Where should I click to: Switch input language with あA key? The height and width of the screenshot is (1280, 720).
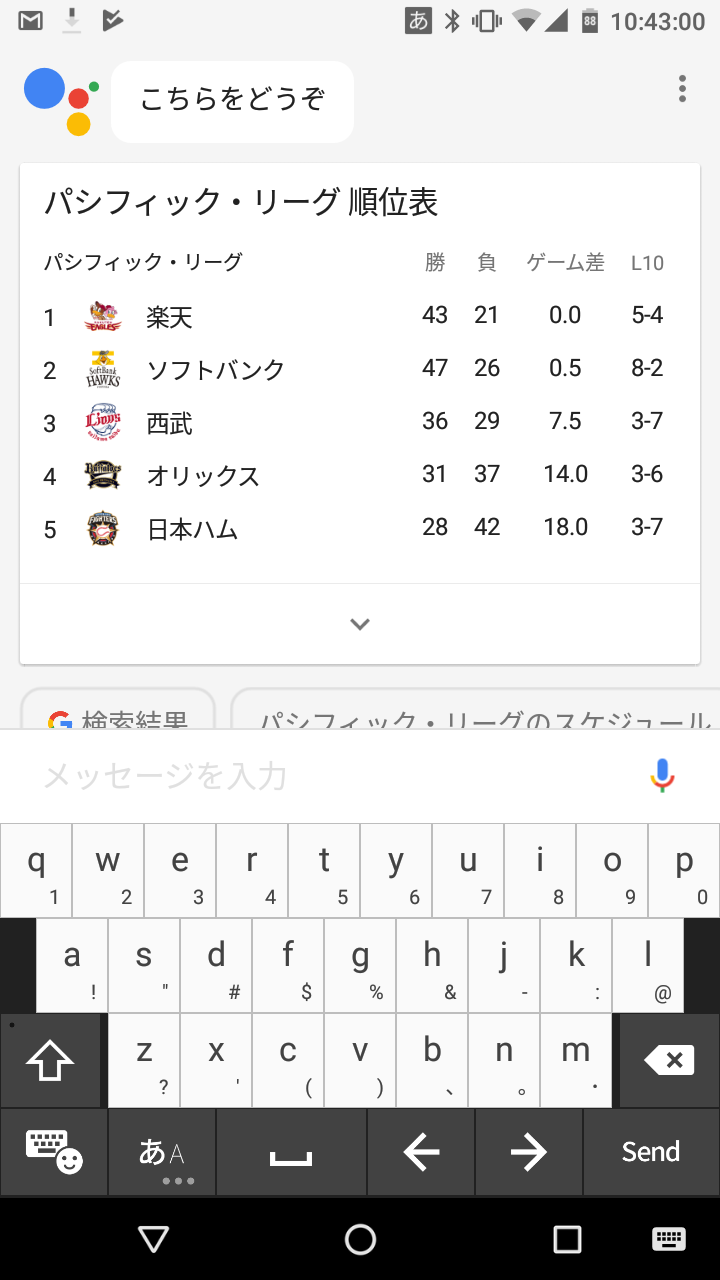(162, 1152)
